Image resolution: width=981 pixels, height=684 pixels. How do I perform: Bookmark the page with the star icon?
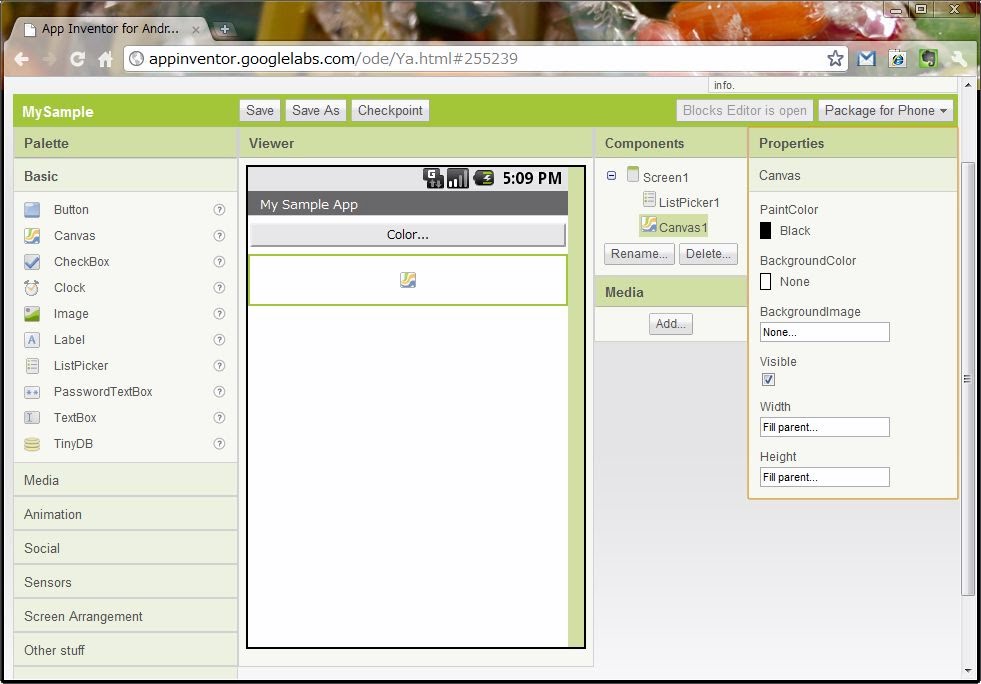pos(836,59)
